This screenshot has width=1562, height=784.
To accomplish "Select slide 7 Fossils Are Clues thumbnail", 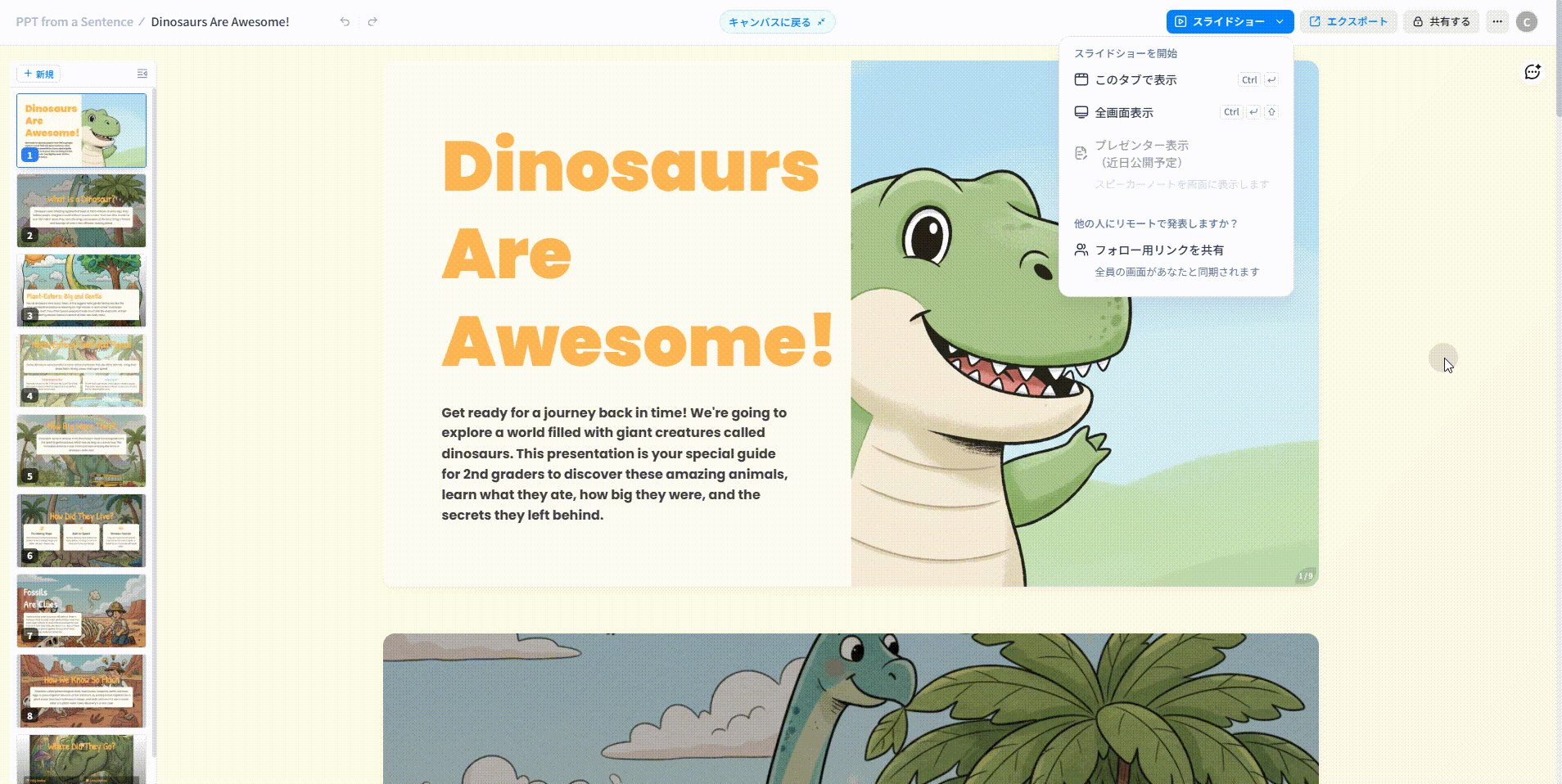I will pyautogui.click(x=81, y=611).
